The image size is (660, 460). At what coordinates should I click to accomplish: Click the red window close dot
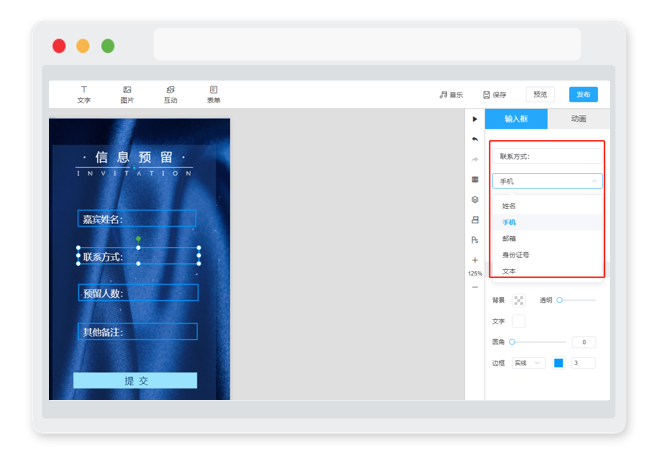coord(59,46)
